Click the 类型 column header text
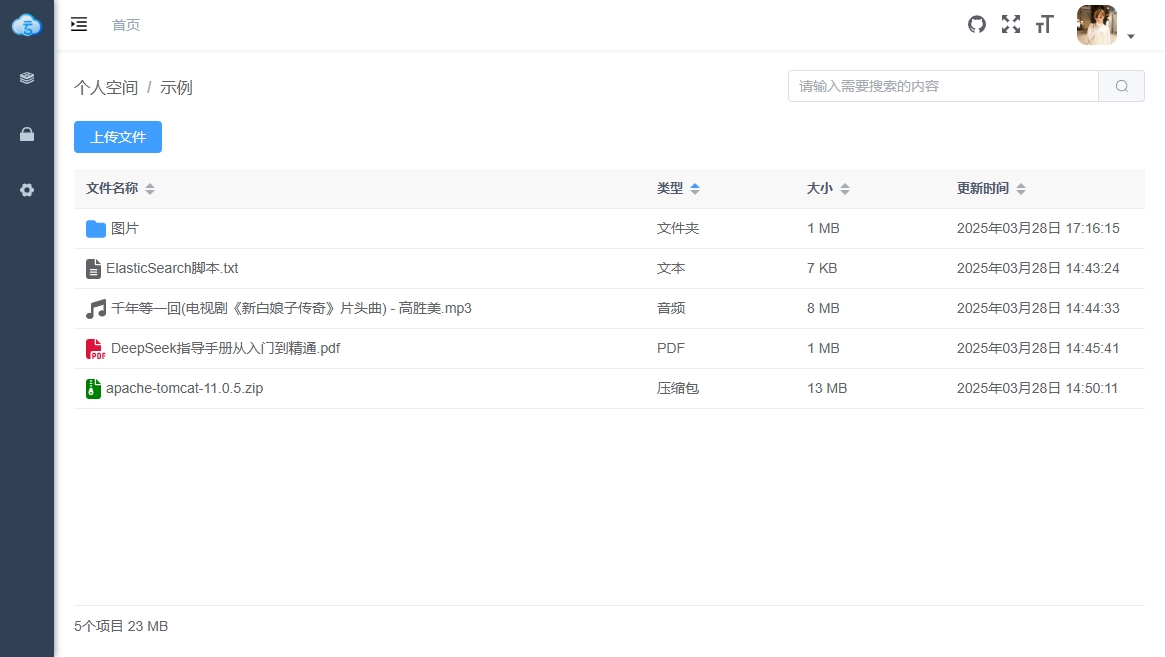1165x657 pixels. (x=670, y=189)
